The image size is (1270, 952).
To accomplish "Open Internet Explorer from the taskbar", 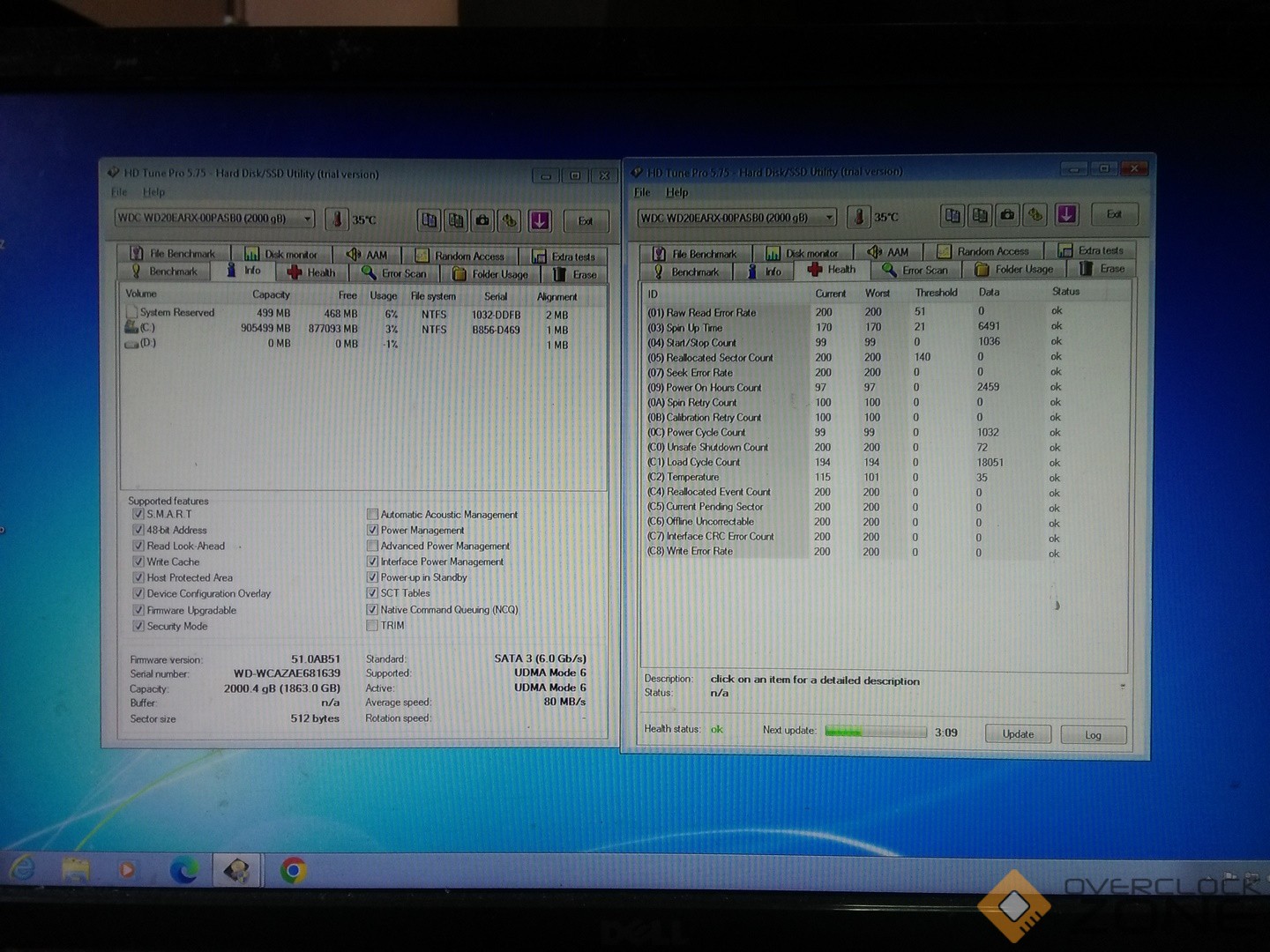I will 22,869.
